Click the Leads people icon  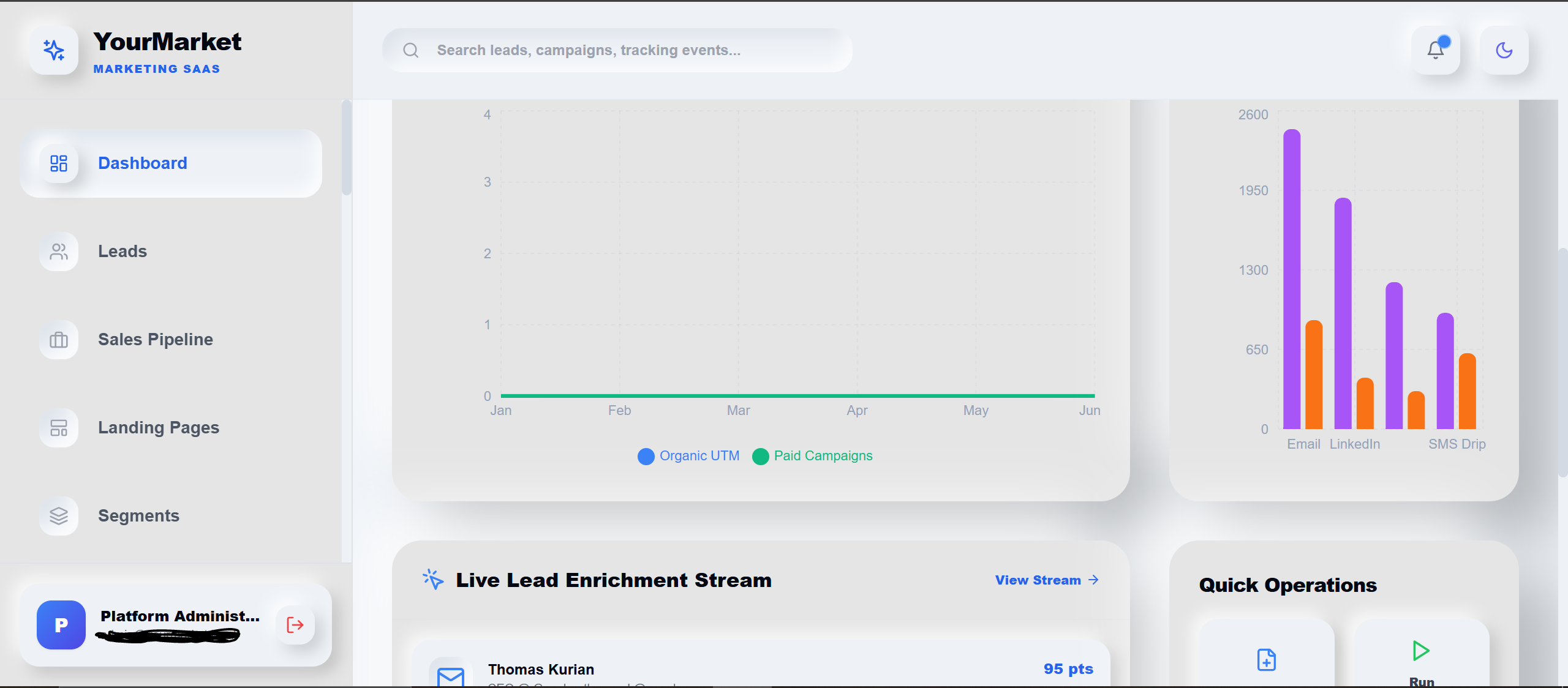(x=59, y=252)
